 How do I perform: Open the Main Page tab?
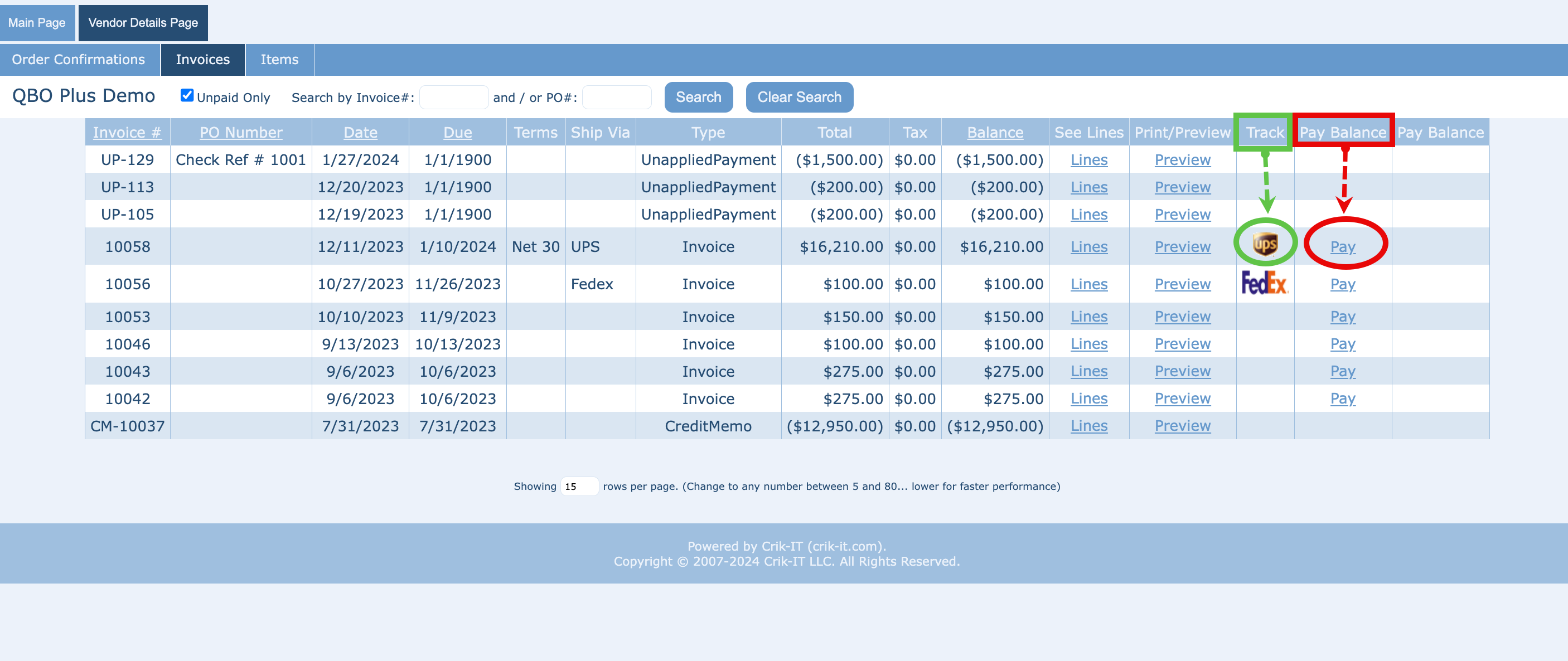click(x=36, y=22)
